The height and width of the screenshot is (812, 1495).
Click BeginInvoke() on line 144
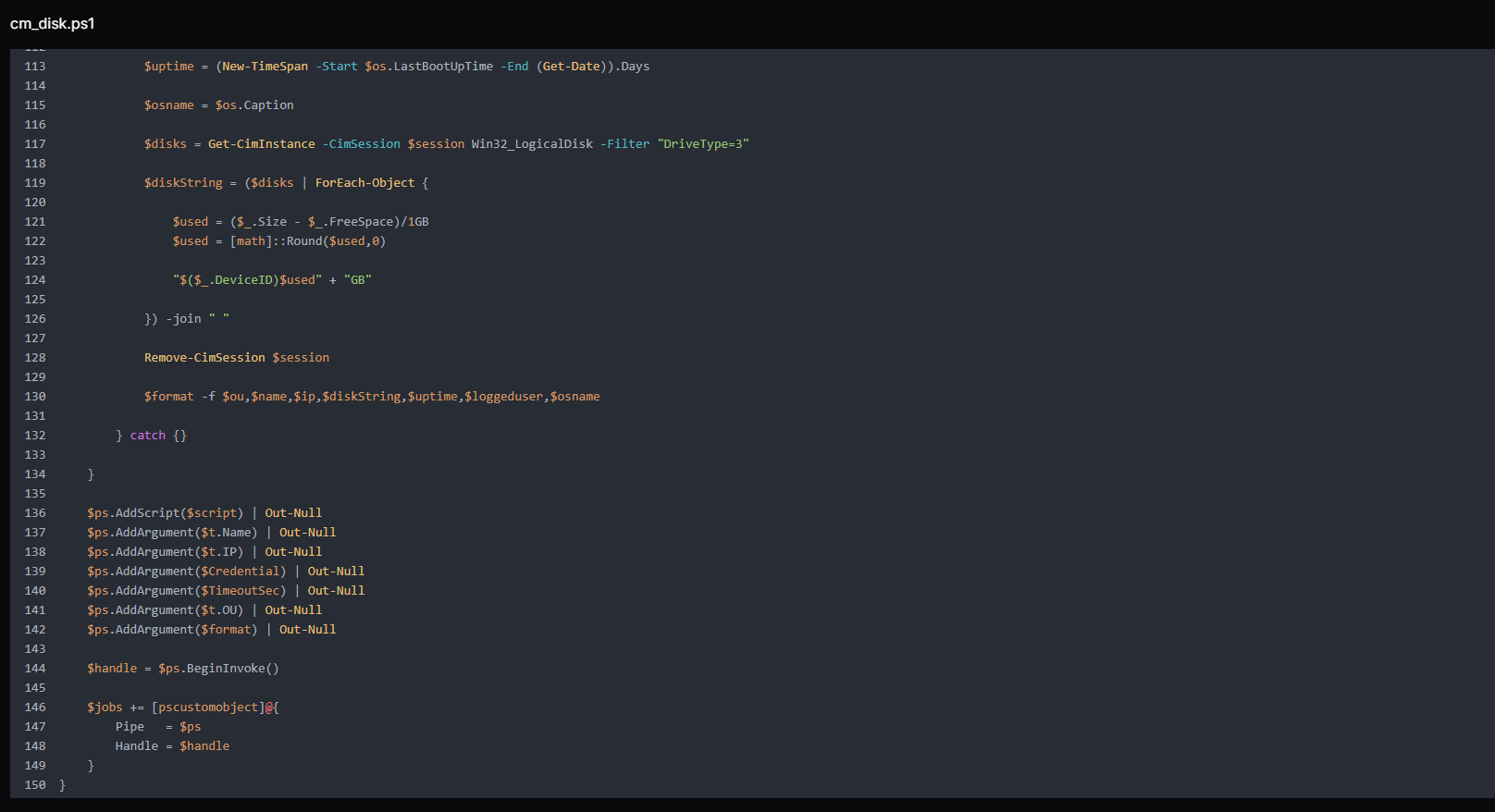pos(233,669)
